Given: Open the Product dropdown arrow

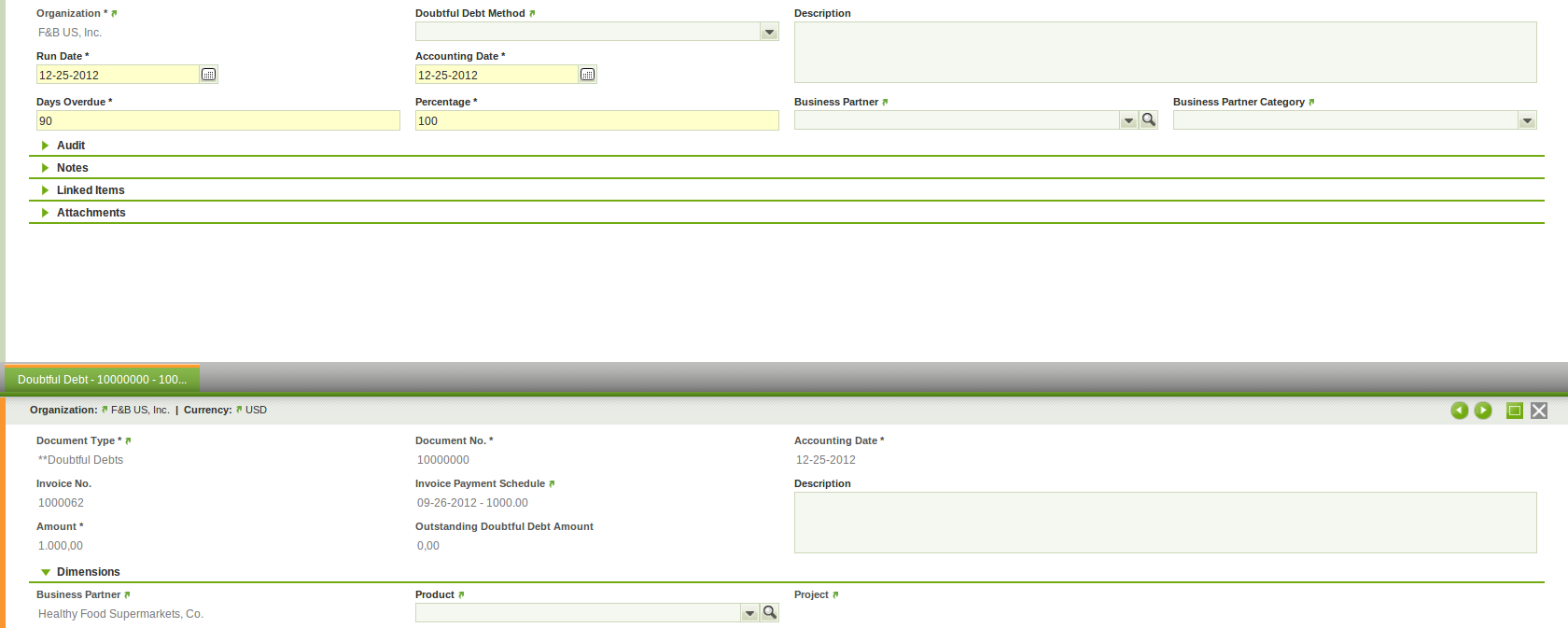Looking at the screenshot, I should 749,613.
